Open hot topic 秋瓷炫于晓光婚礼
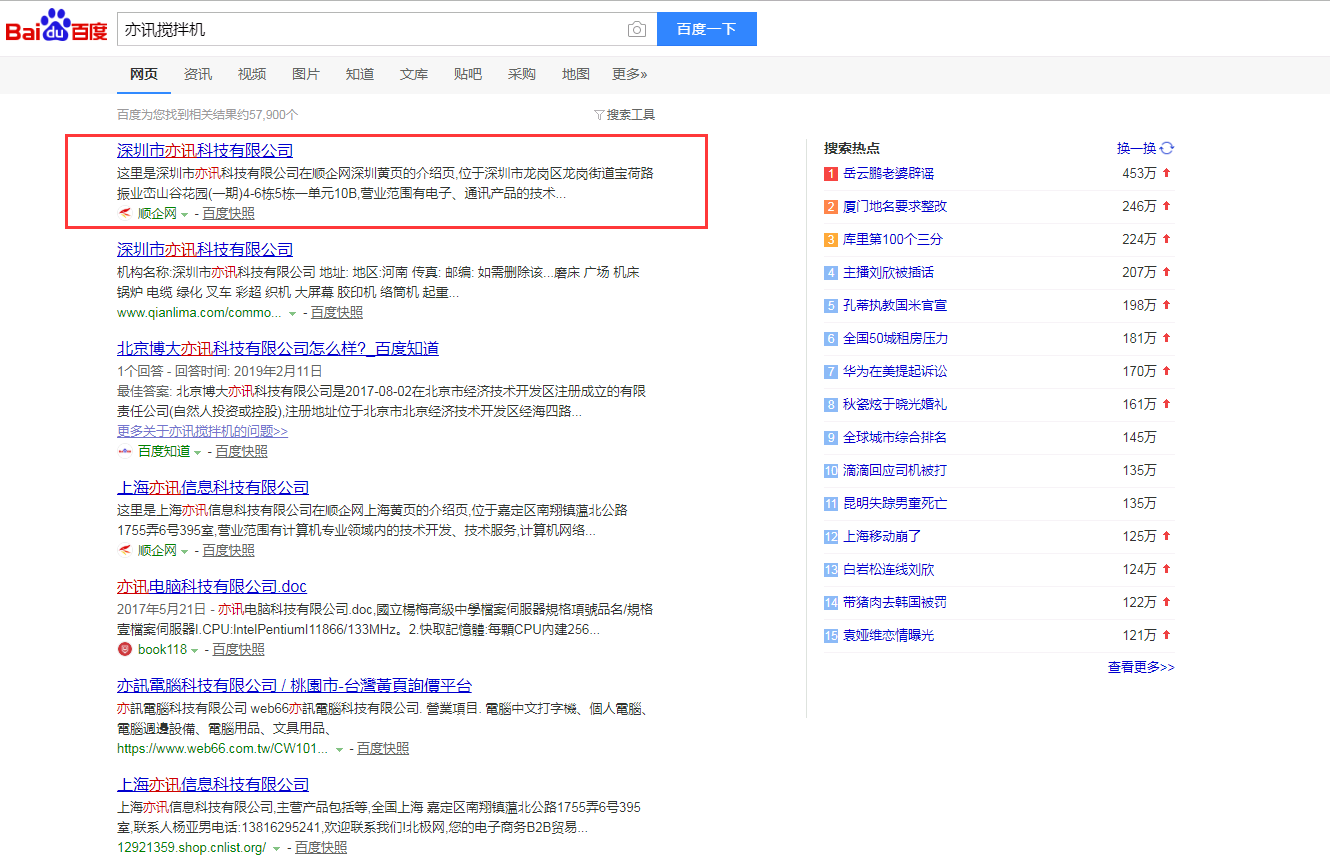 (895, 405)
